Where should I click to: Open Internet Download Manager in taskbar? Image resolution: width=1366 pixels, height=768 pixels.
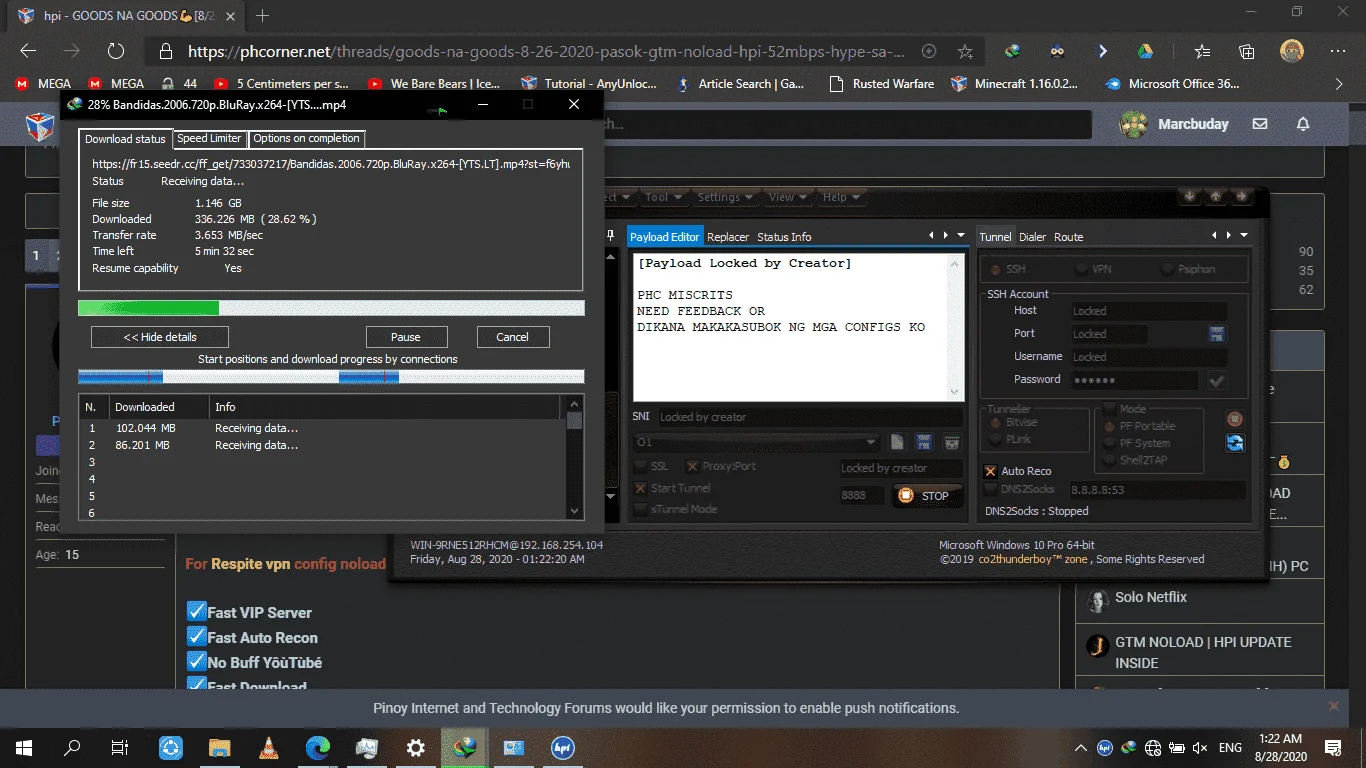tap(465, 747)
